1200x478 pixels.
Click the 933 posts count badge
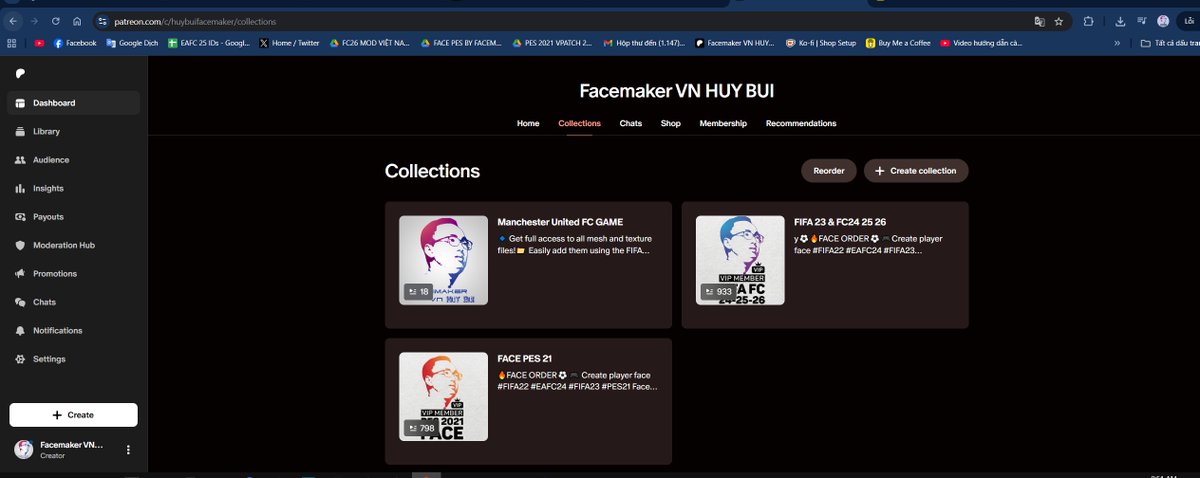(717, 292)
